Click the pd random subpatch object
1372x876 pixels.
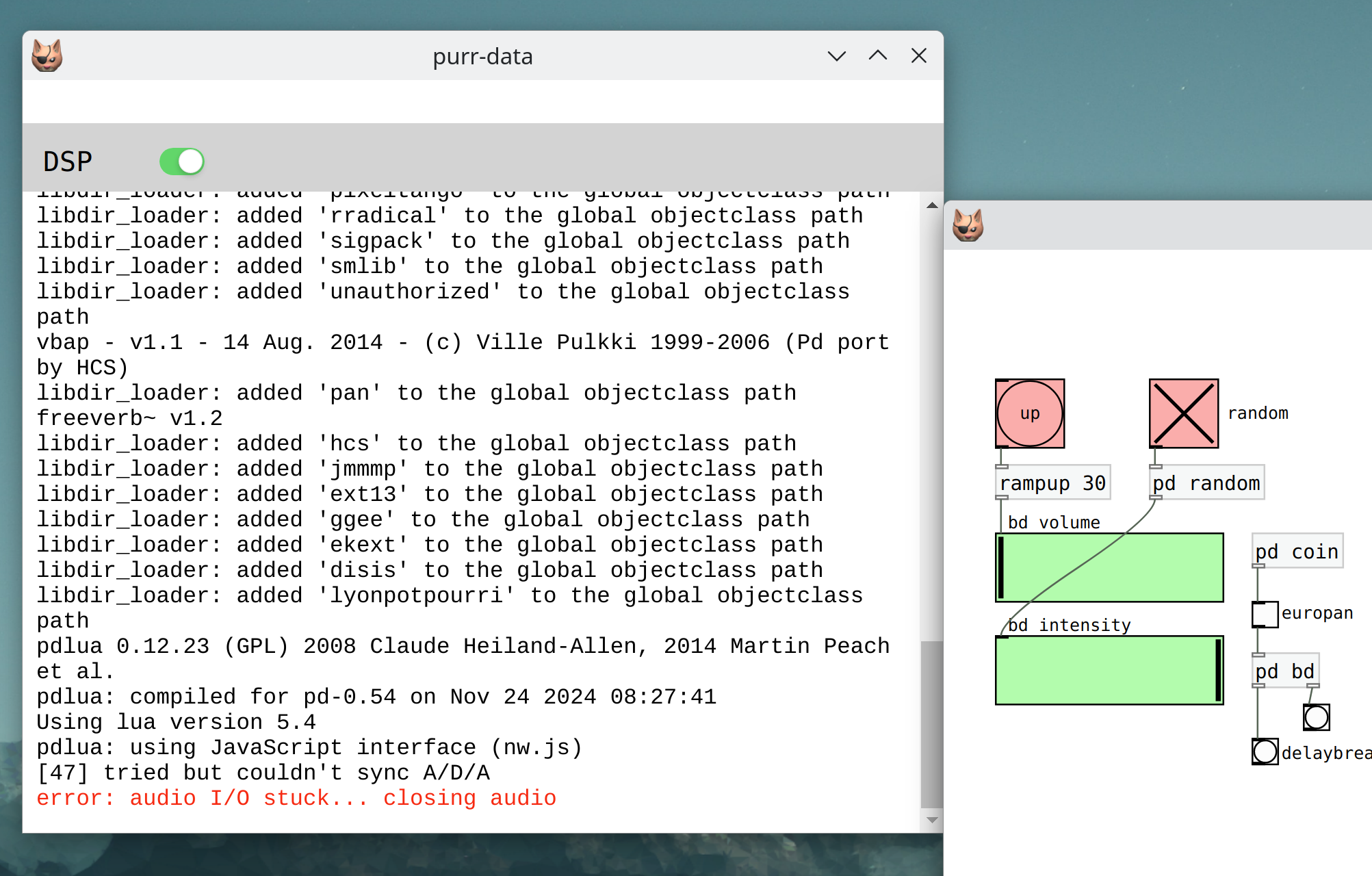coord(1198,483)
